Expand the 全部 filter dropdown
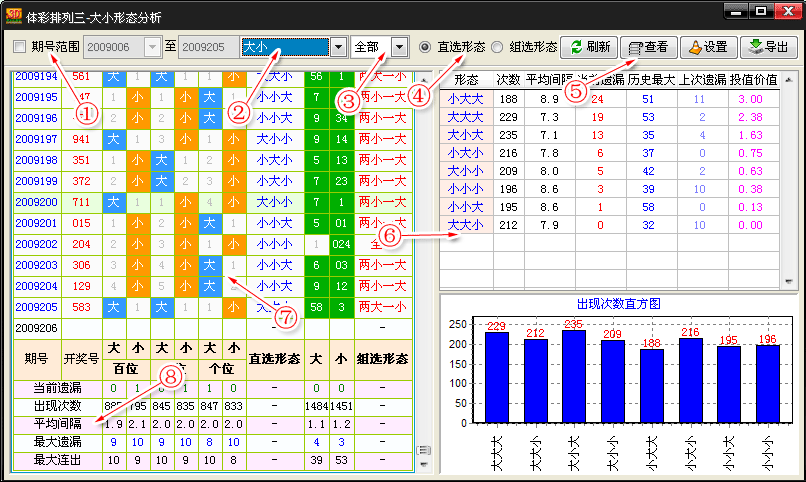 click(x=400, y=47)
